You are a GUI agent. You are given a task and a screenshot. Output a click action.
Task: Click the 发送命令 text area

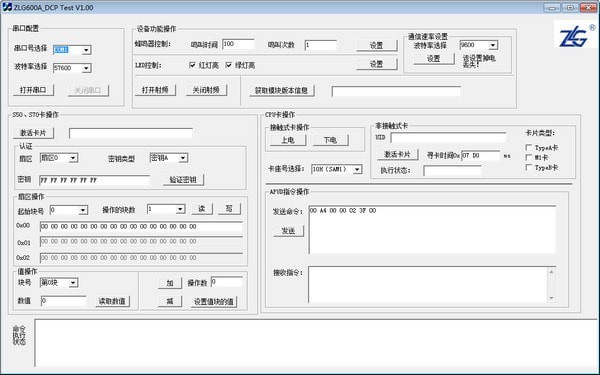click(432, 230)
